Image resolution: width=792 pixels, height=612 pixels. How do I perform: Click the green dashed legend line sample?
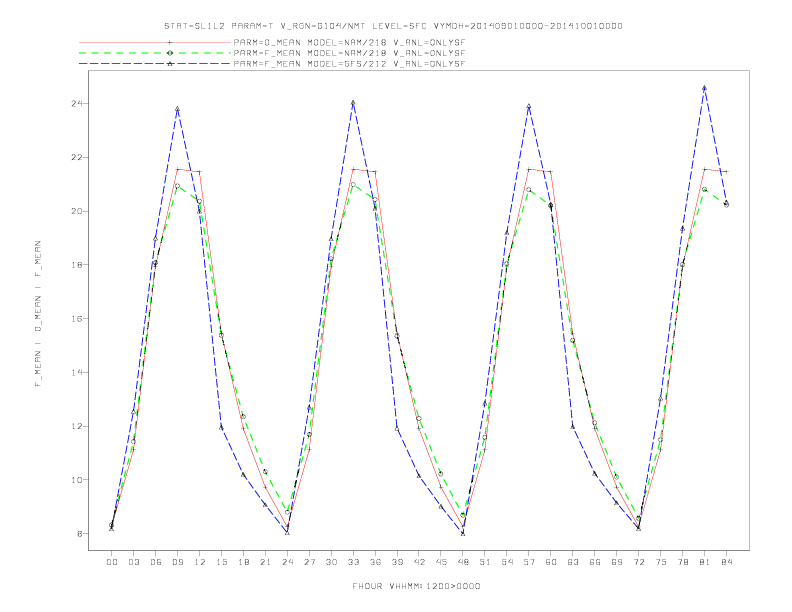tap(155, 53)
